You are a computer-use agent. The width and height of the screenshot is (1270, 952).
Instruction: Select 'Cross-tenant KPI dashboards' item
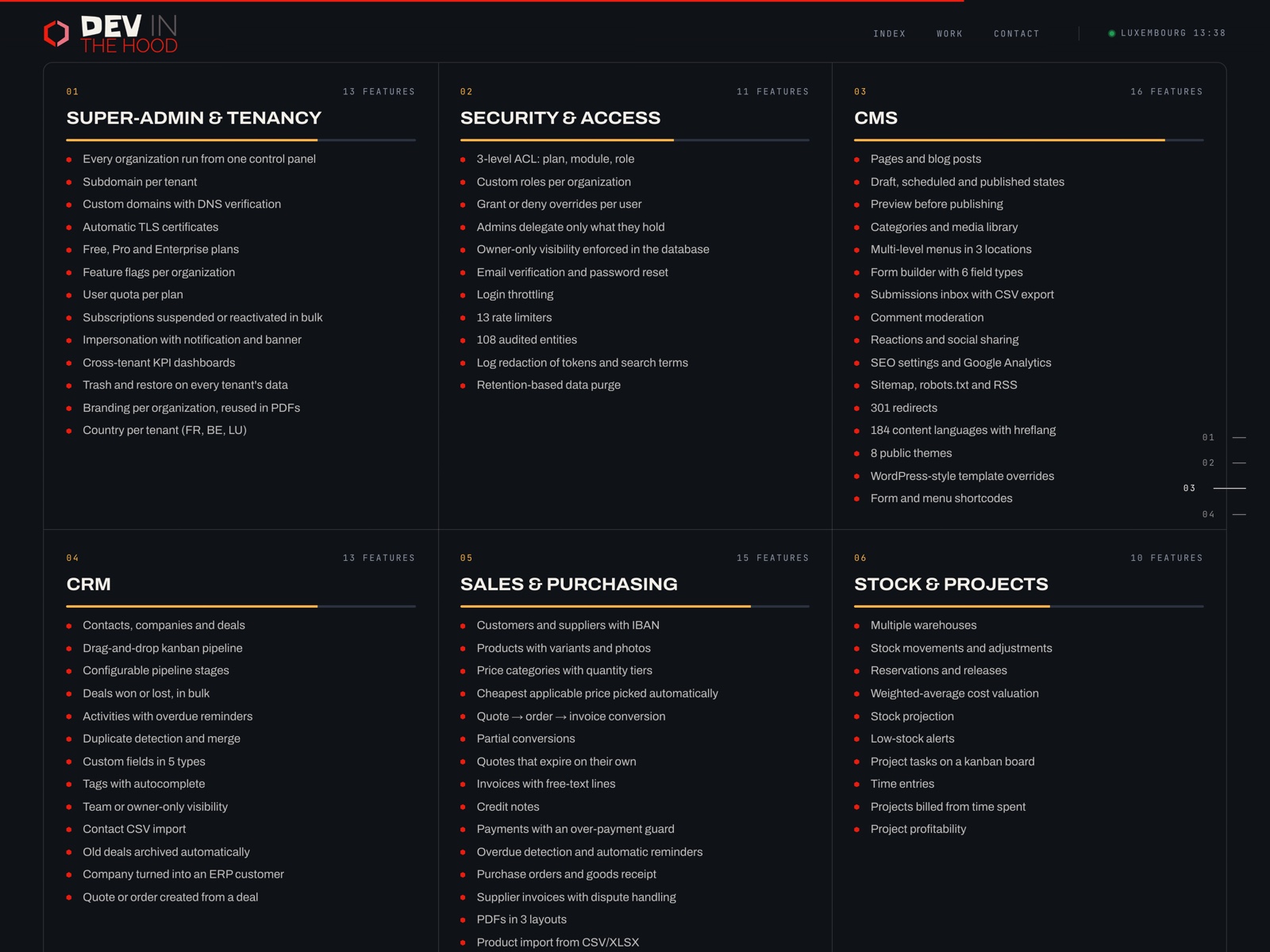pyautogui.click(x=159, y=363)
